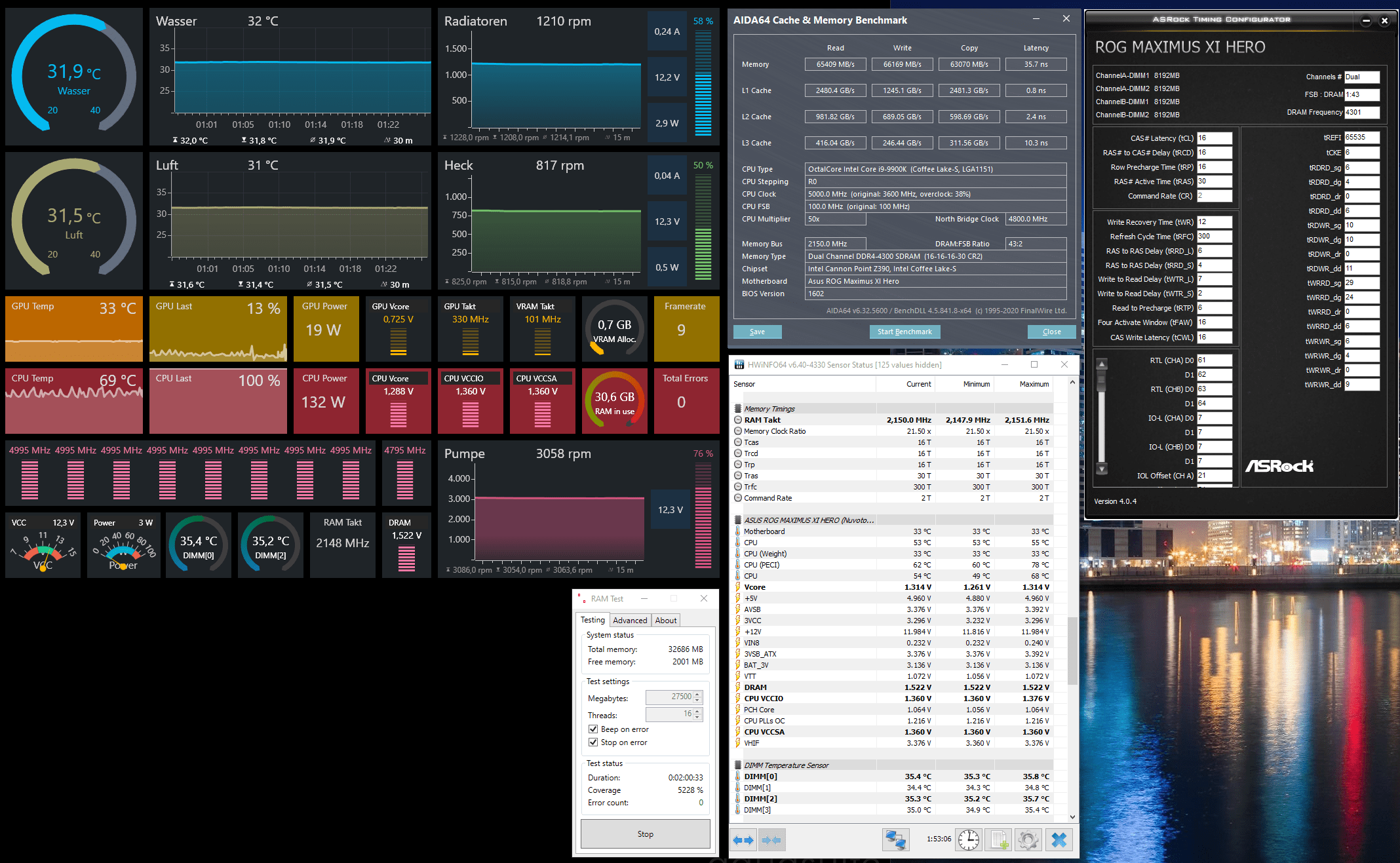The width and height of the screenshot is (1400, 863).
Task: Click the Wasser temperature gauge showing 31,9 °C
Action: 74,77
